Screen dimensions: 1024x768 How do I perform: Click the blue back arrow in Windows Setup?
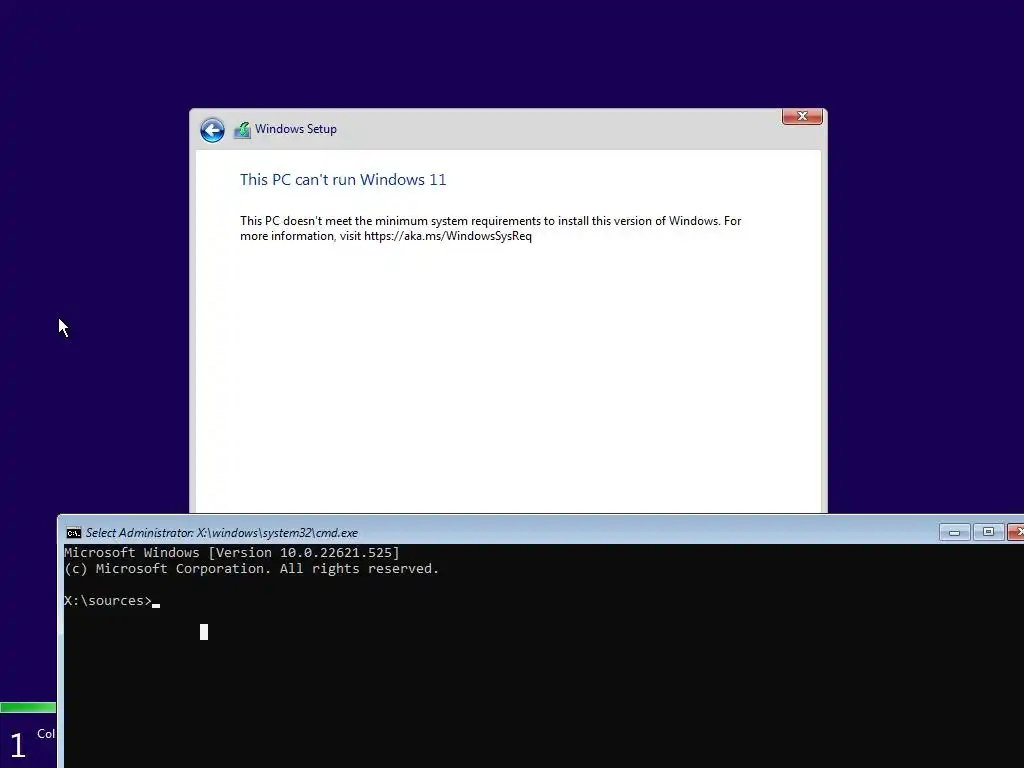point(212,130)
